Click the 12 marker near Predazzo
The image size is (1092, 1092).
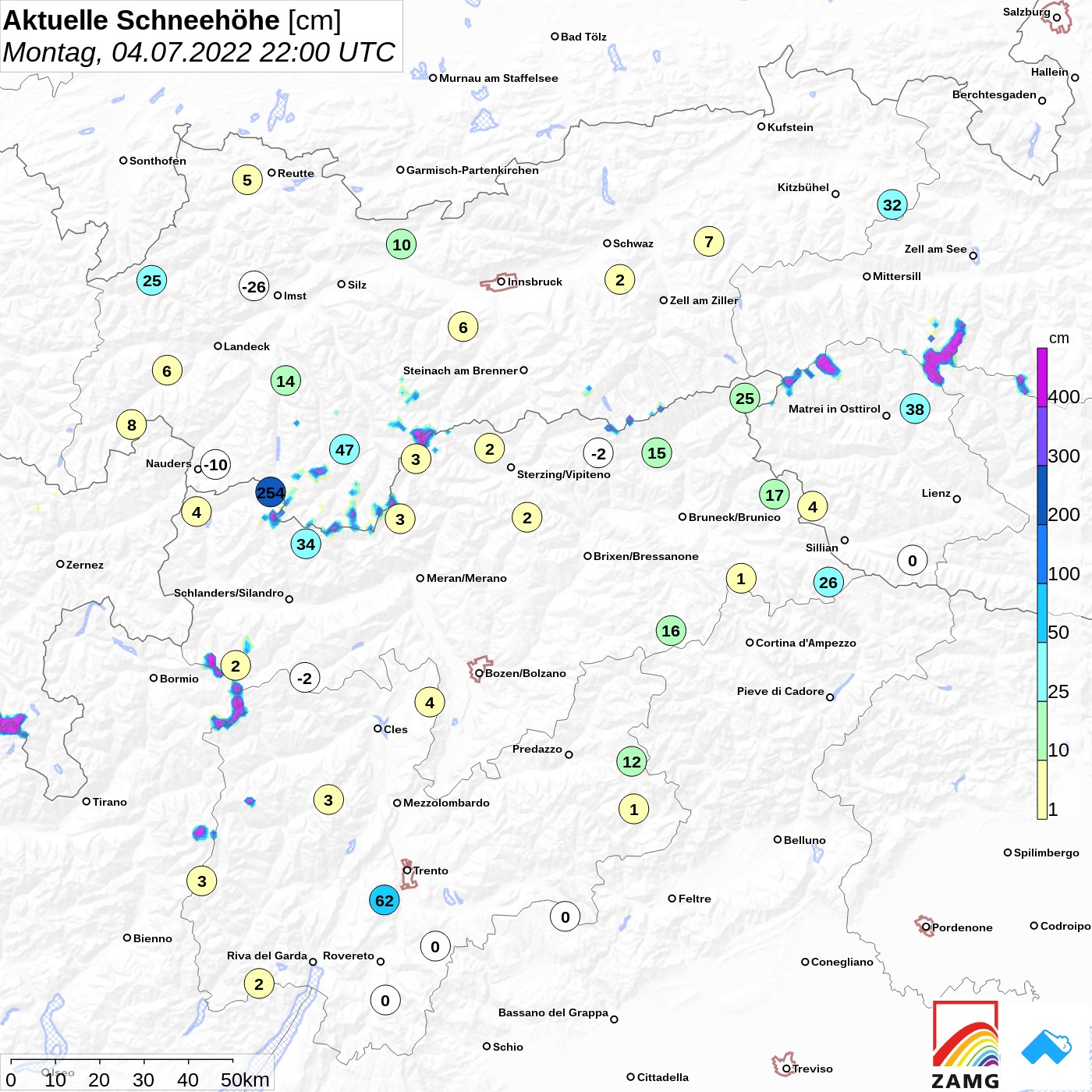632,761
